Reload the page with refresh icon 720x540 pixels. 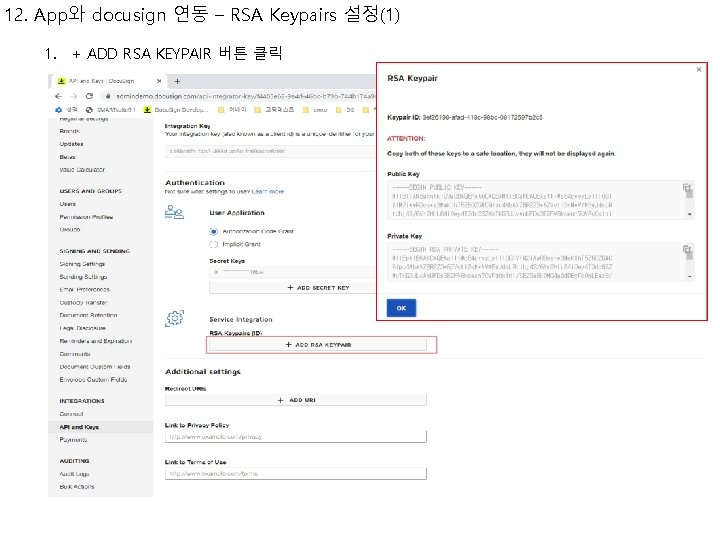(89, 96)
